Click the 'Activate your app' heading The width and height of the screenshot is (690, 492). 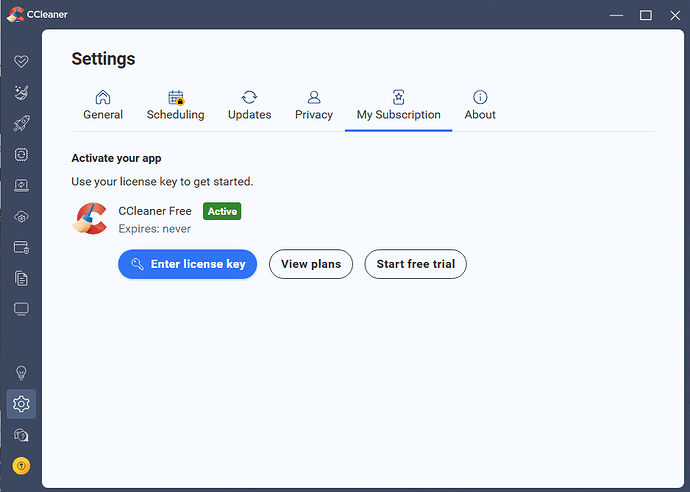[x=117, y=158]
